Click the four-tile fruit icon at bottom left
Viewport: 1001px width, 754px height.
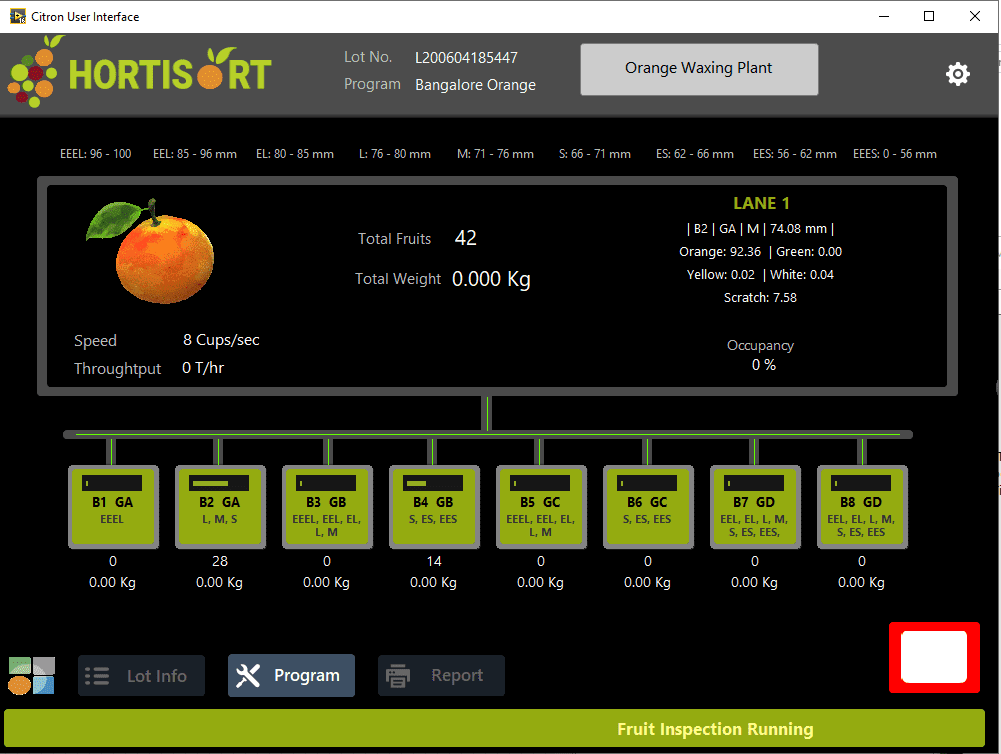pos(31,676)
